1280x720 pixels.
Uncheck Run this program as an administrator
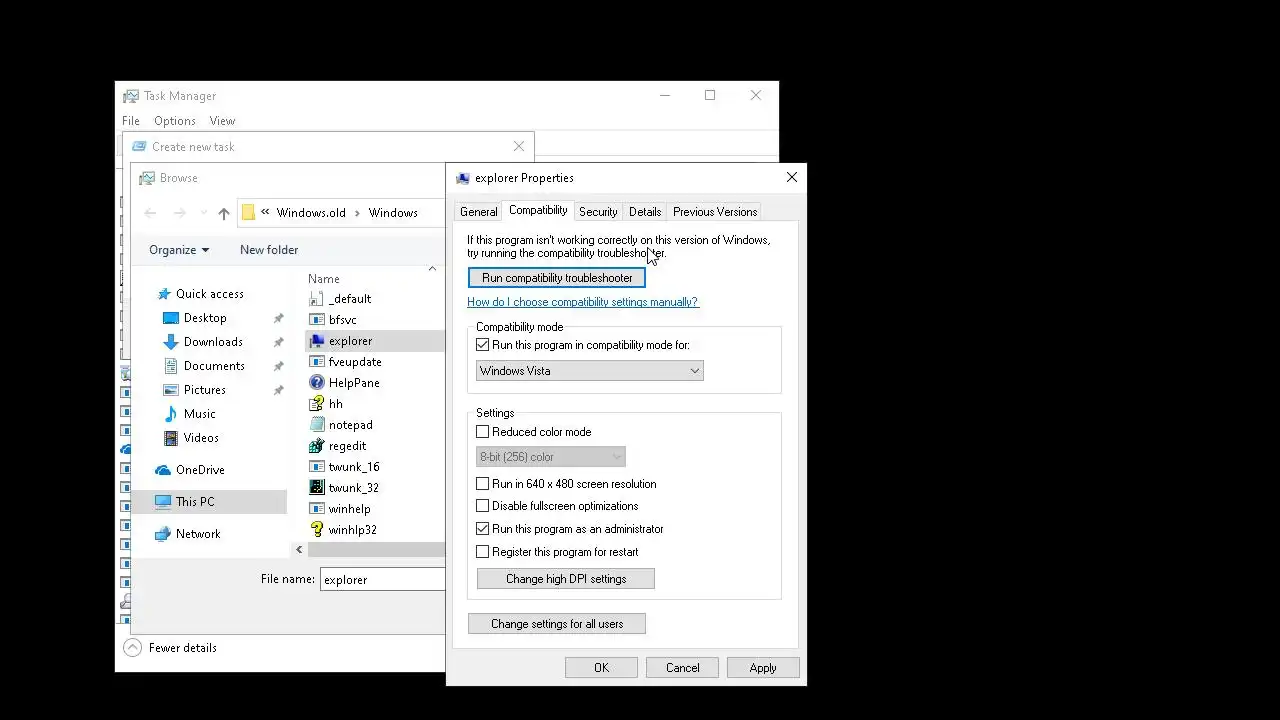pyautogui.click(x=483, y=529)
